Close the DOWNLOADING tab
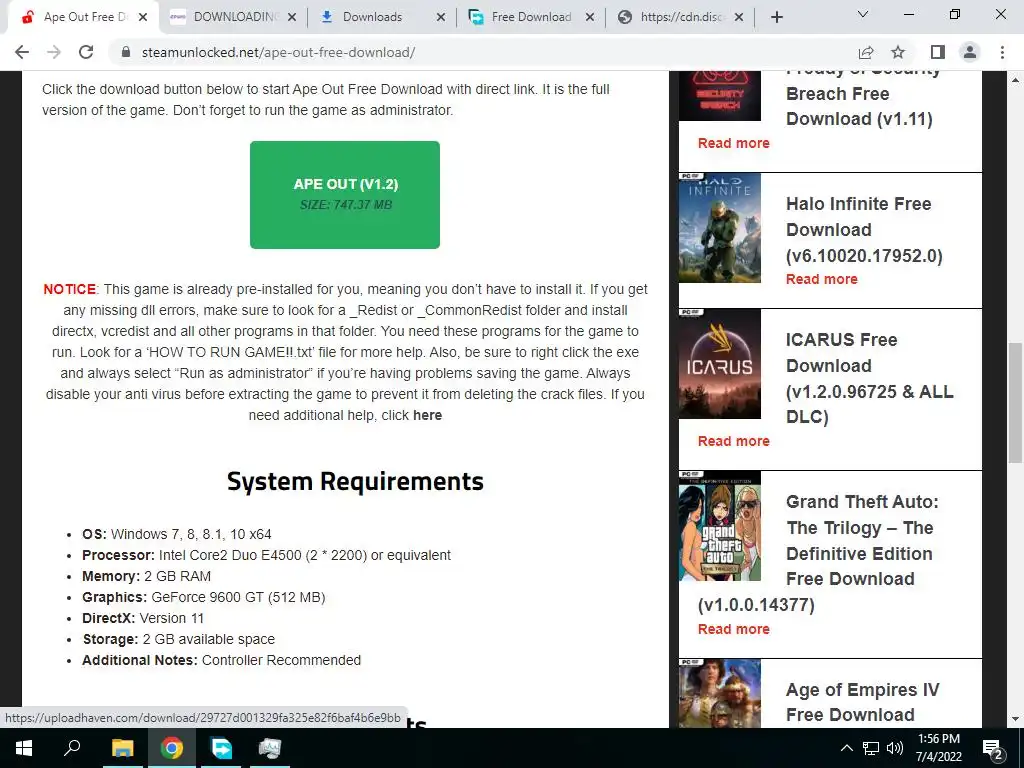 pos(292,17)
